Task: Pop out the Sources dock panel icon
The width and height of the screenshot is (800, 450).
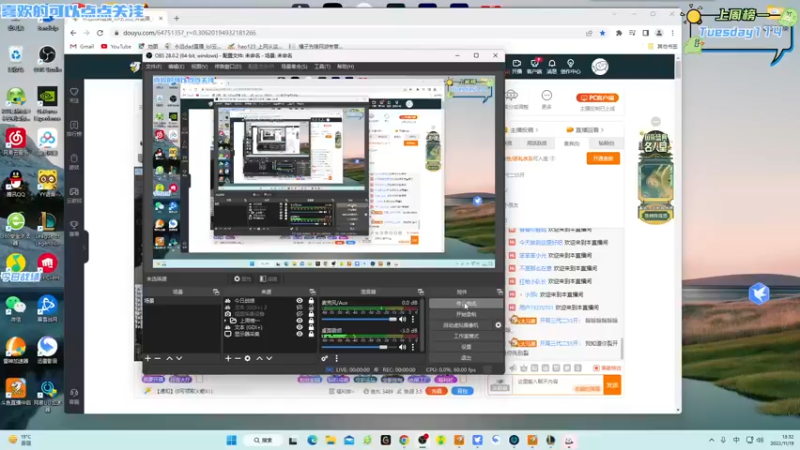Action: pos(312,292)
